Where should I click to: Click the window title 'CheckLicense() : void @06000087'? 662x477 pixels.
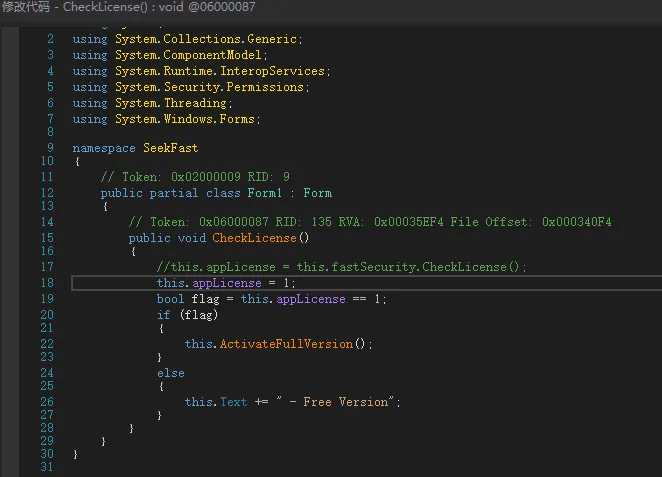[159, 7]
